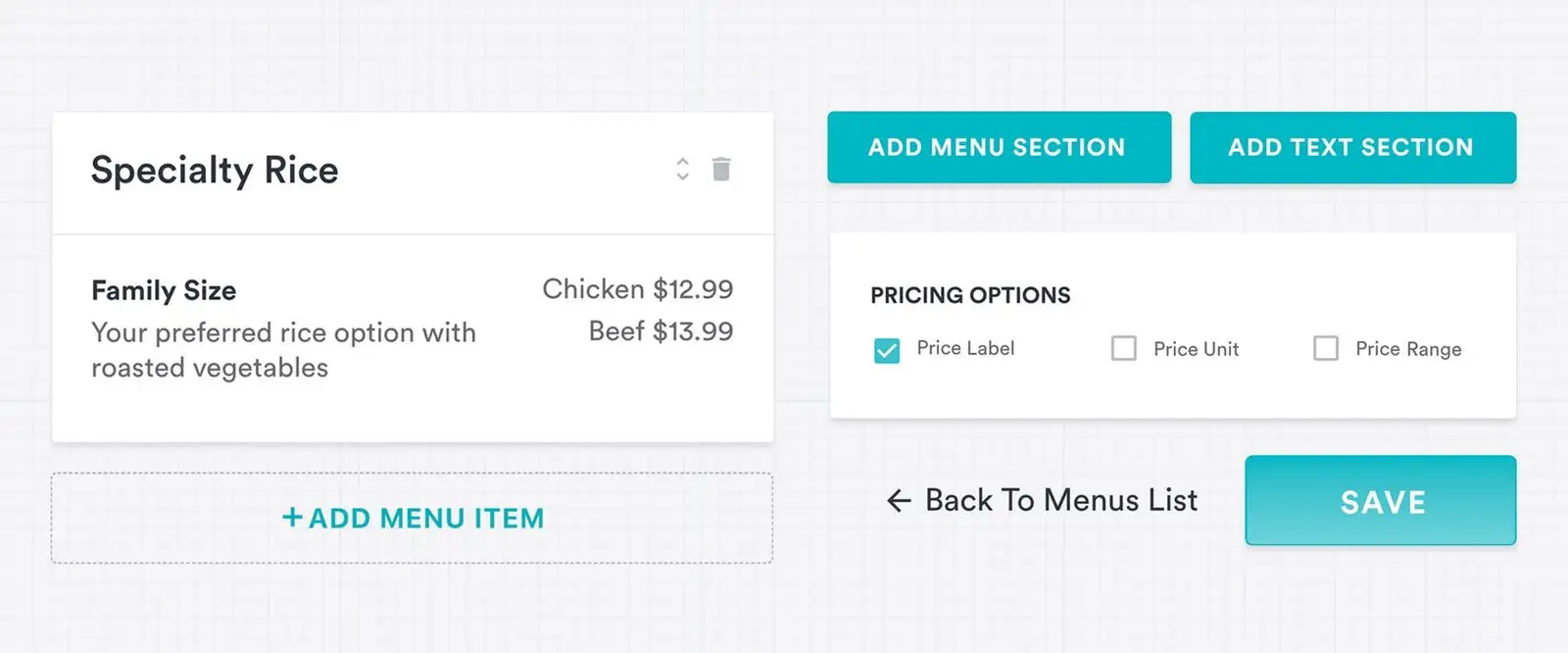This screenshot has width=1568, height=653.
Task: Select the Specialty Rice section title
Action: point(215,171)
